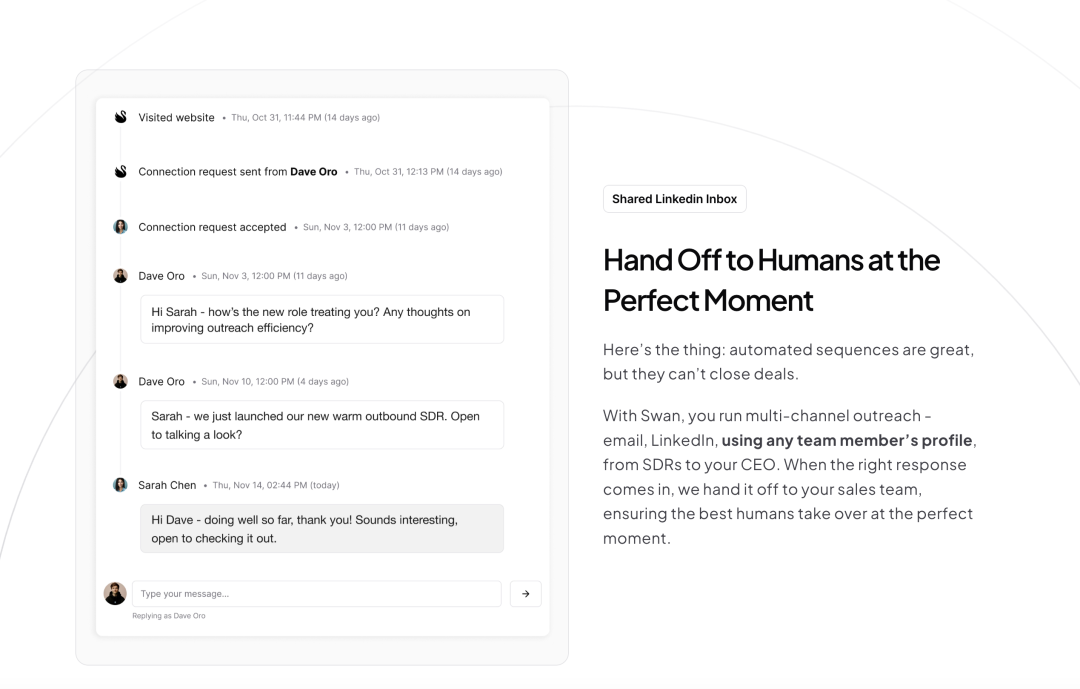Open Dave's message asking about new role
This screenshot has height=689, width=1080.
322,320
